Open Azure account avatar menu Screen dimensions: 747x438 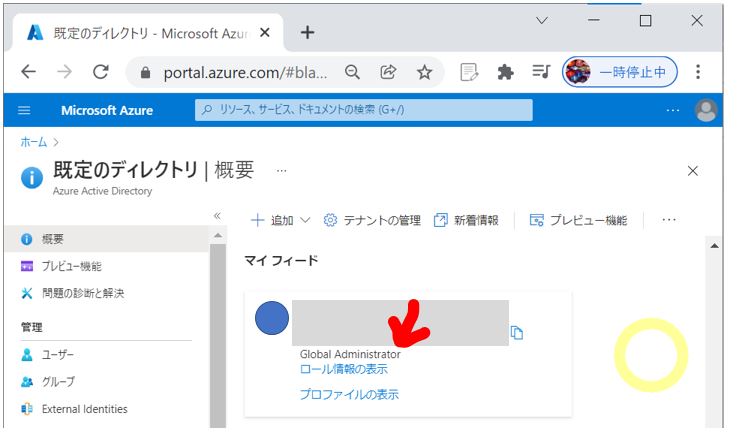pos(706,110)
